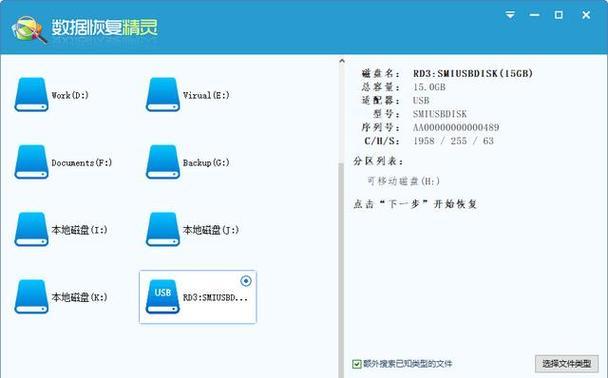Click the drive list scroll up arrow
Image resolution: width=608 pixels, height=378 pixels.
click(x=342, y=61)
